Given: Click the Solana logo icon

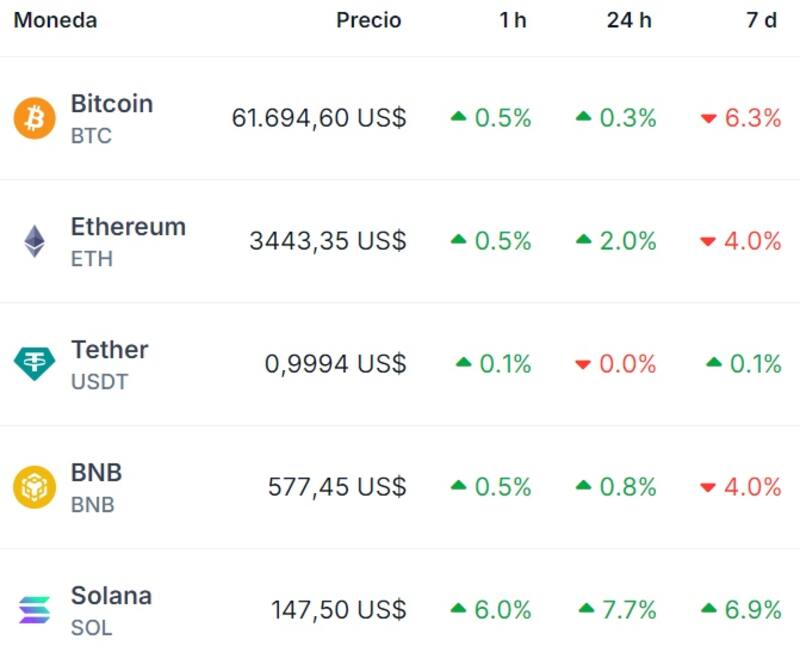Looking at the screenshot, I should point(35,609).
